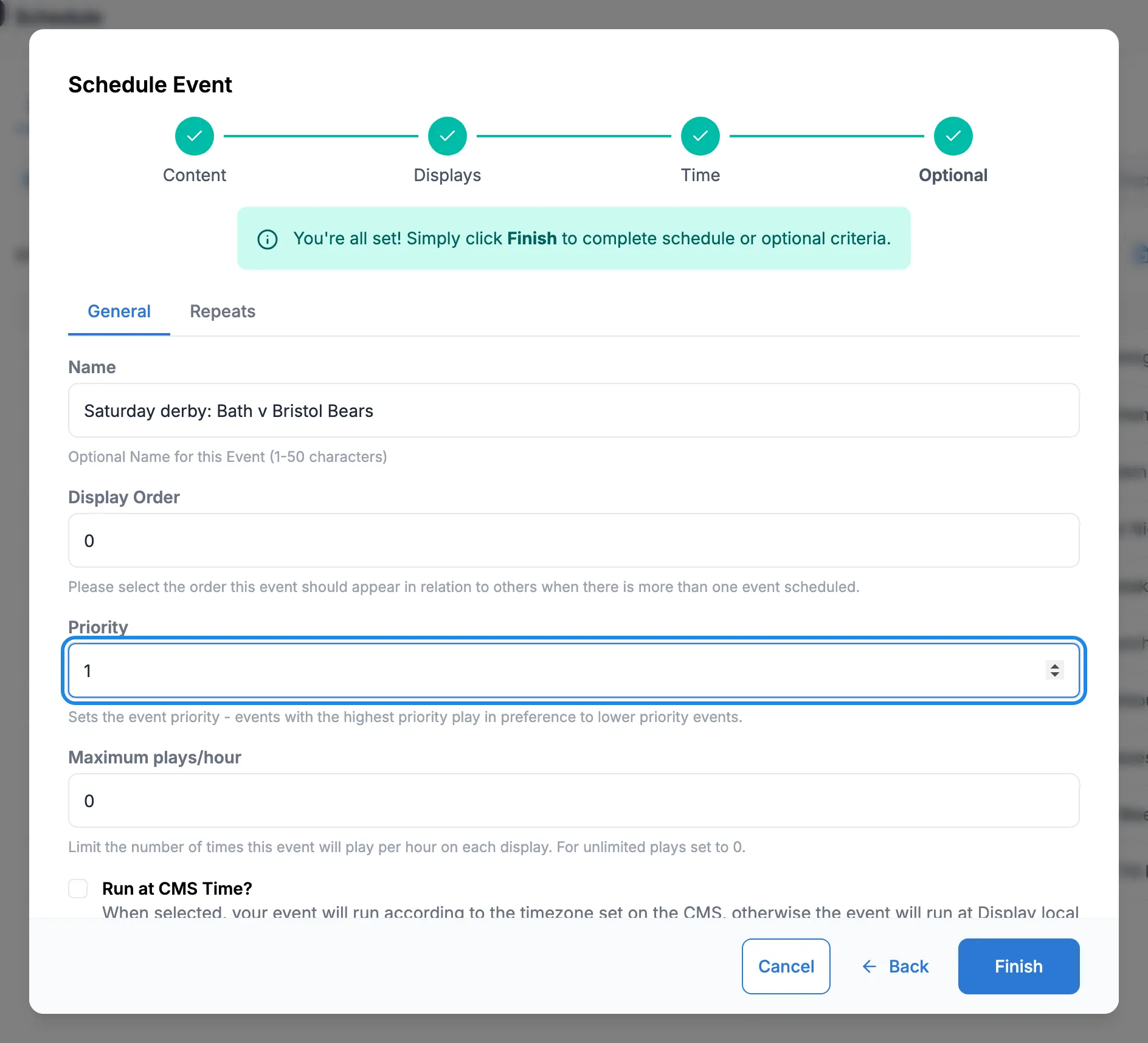The image size is (1148, 1043).
Task: Click the Maximum plays/hour field
Action: coord(574,800)
